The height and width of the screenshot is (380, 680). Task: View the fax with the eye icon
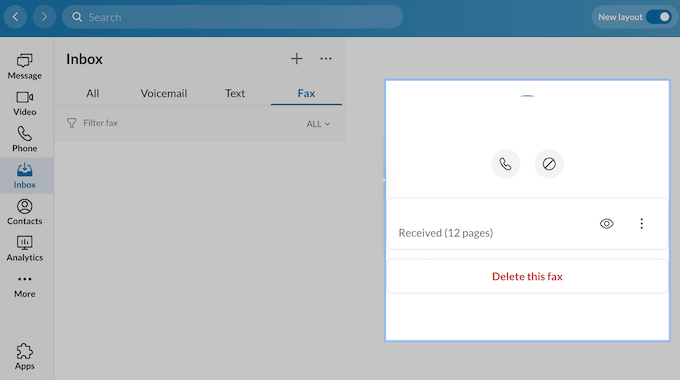[x=607, y=223]
